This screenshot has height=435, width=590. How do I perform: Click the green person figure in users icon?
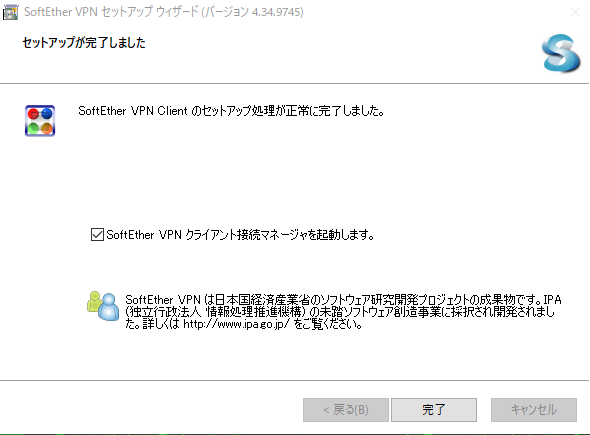[x=94, y=302]
